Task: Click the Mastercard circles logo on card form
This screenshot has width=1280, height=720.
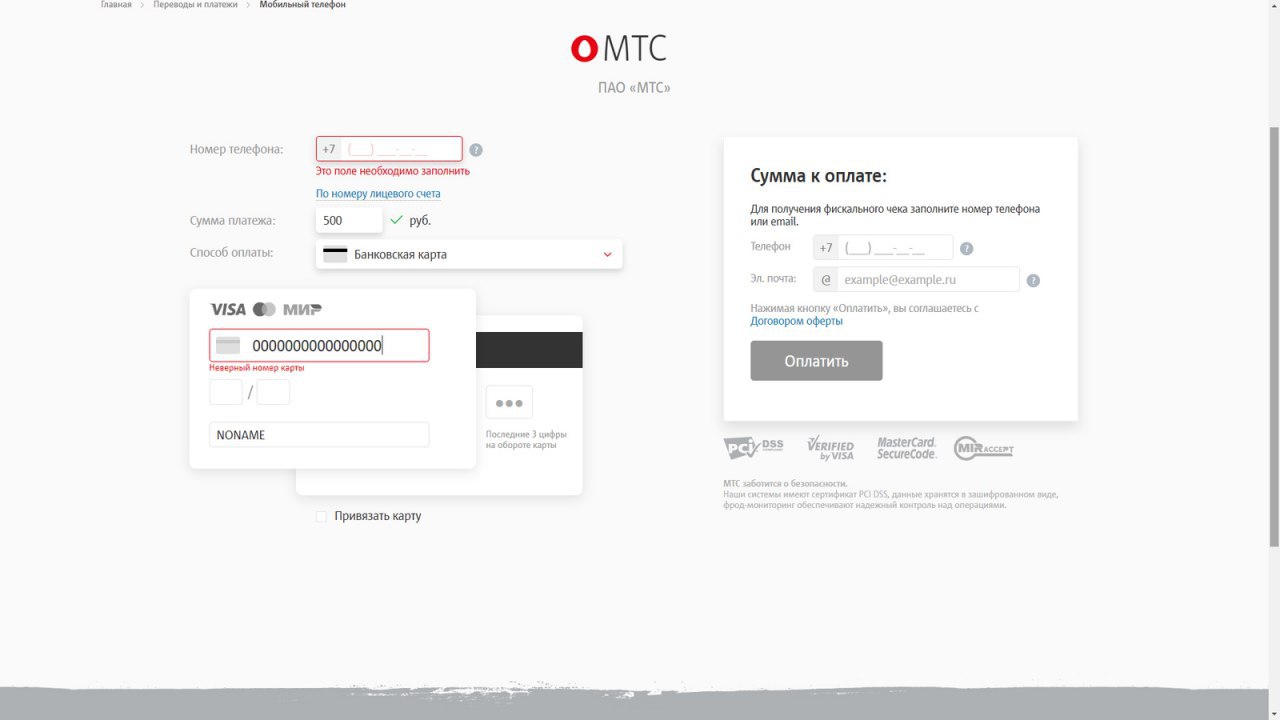Action: [264, 309]
